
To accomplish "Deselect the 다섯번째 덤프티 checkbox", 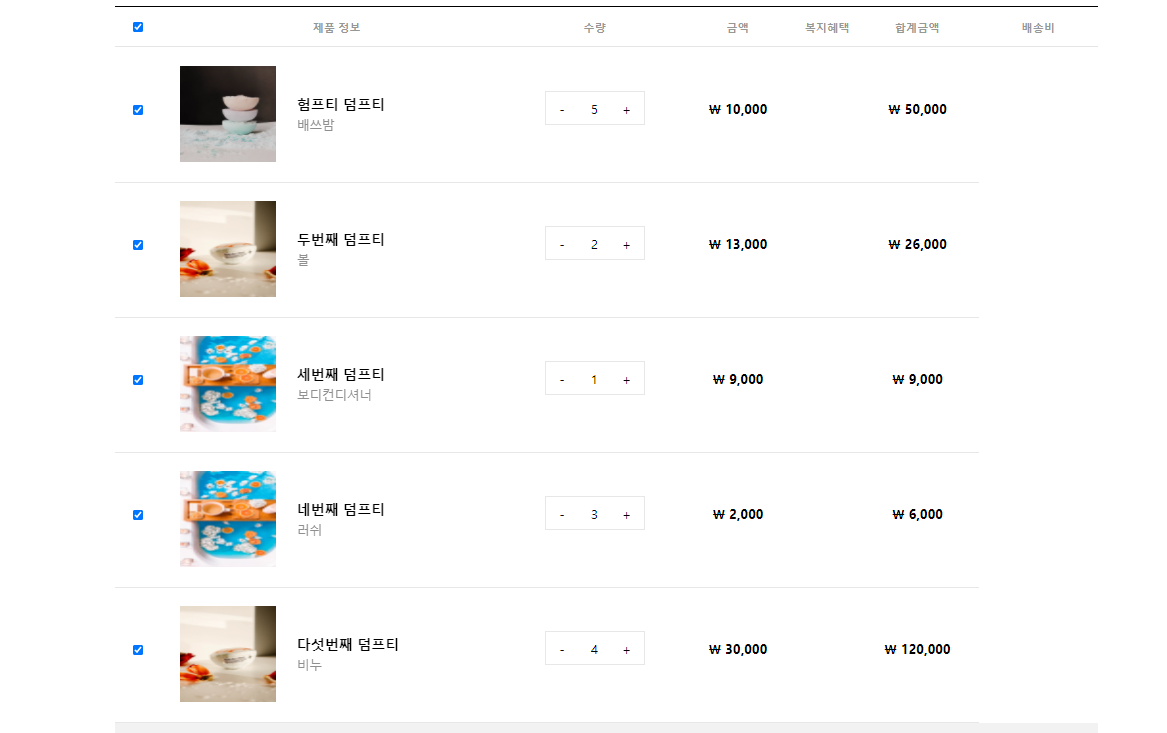I will (x=138, y=650).
